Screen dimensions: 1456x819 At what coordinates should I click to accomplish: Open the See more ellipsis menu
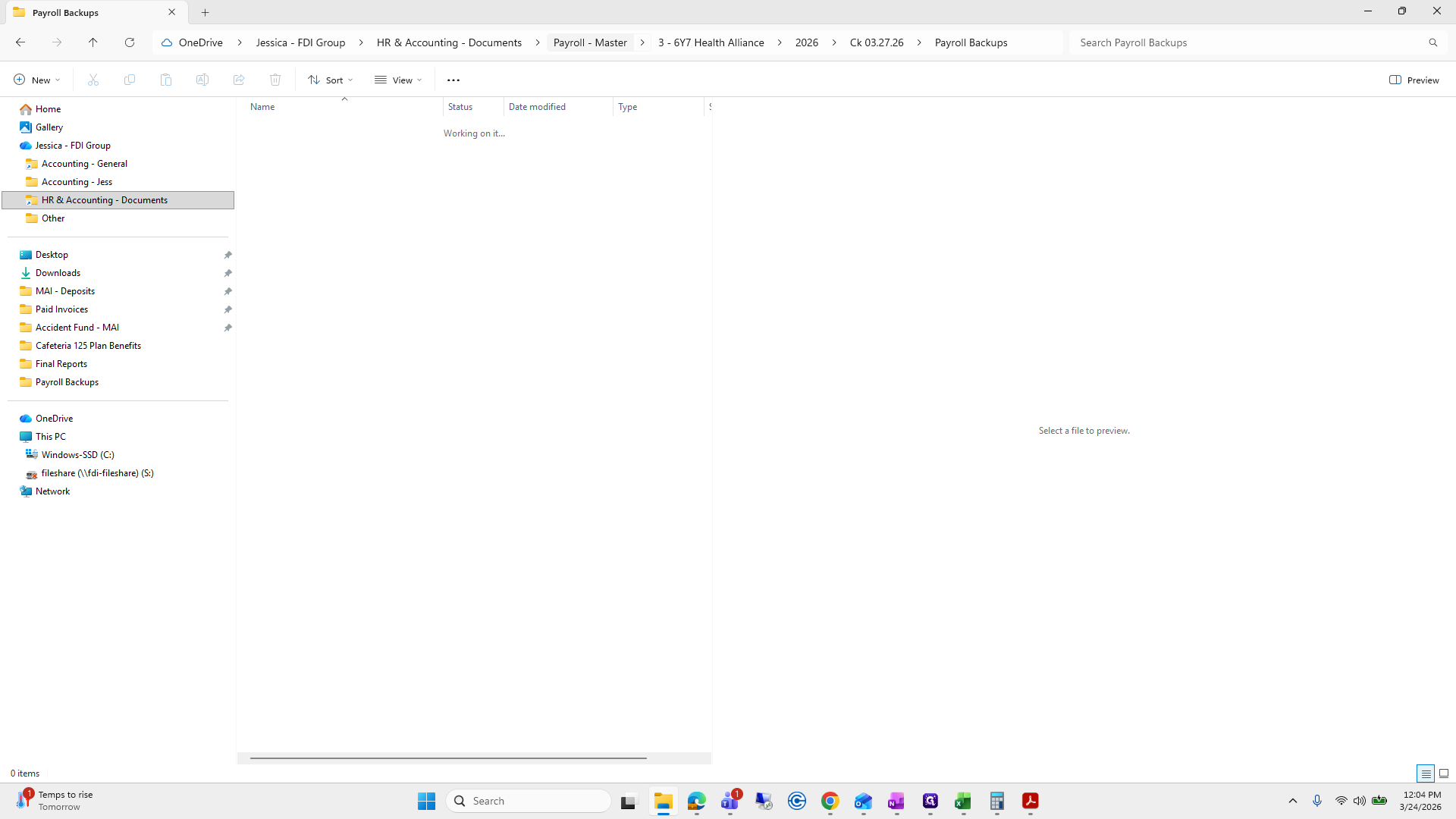click(x=453, y=80)
